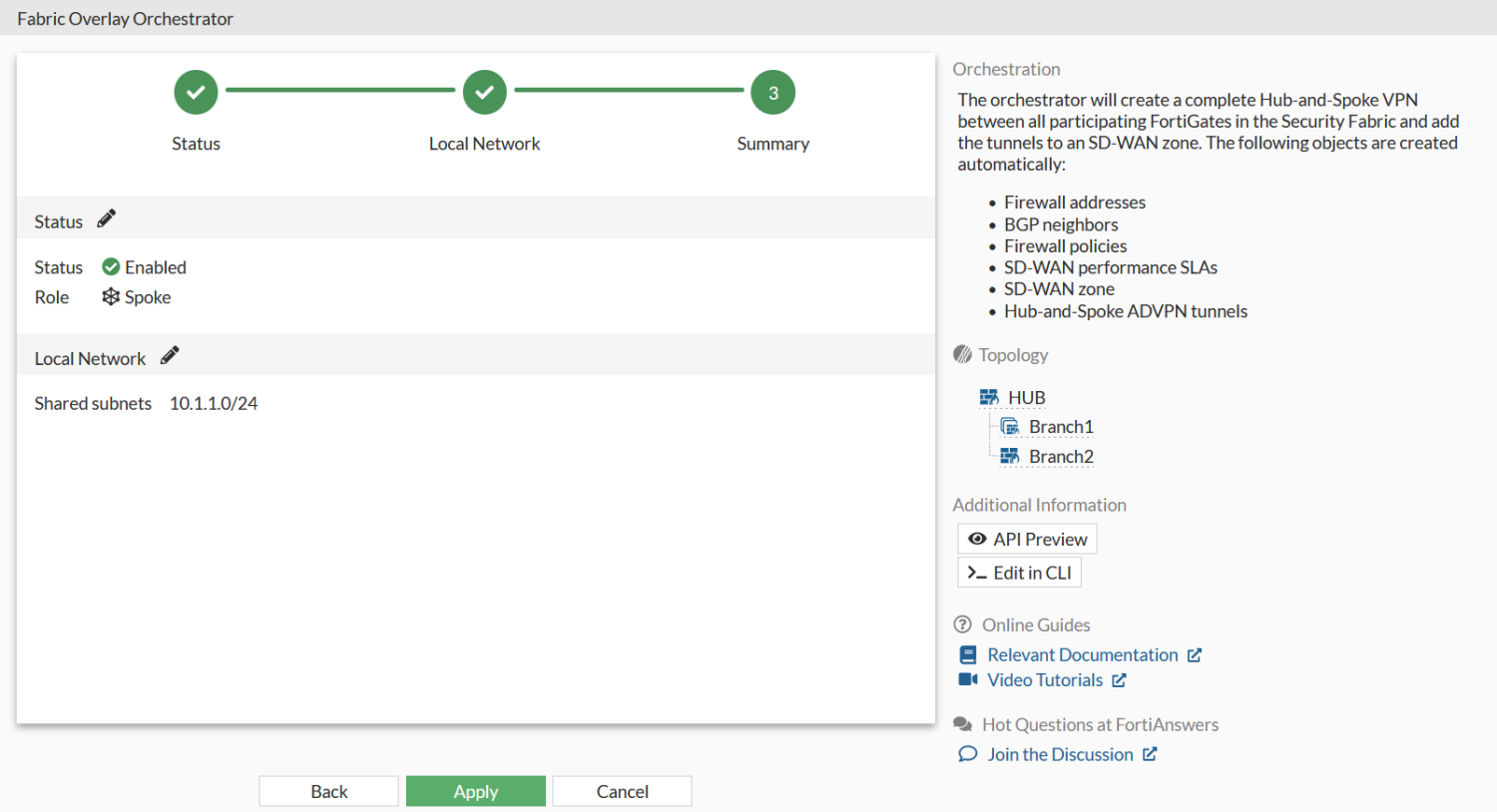Click the Local Network step checkmark circle
The image size is (1497, 812).
click(484, 92)
